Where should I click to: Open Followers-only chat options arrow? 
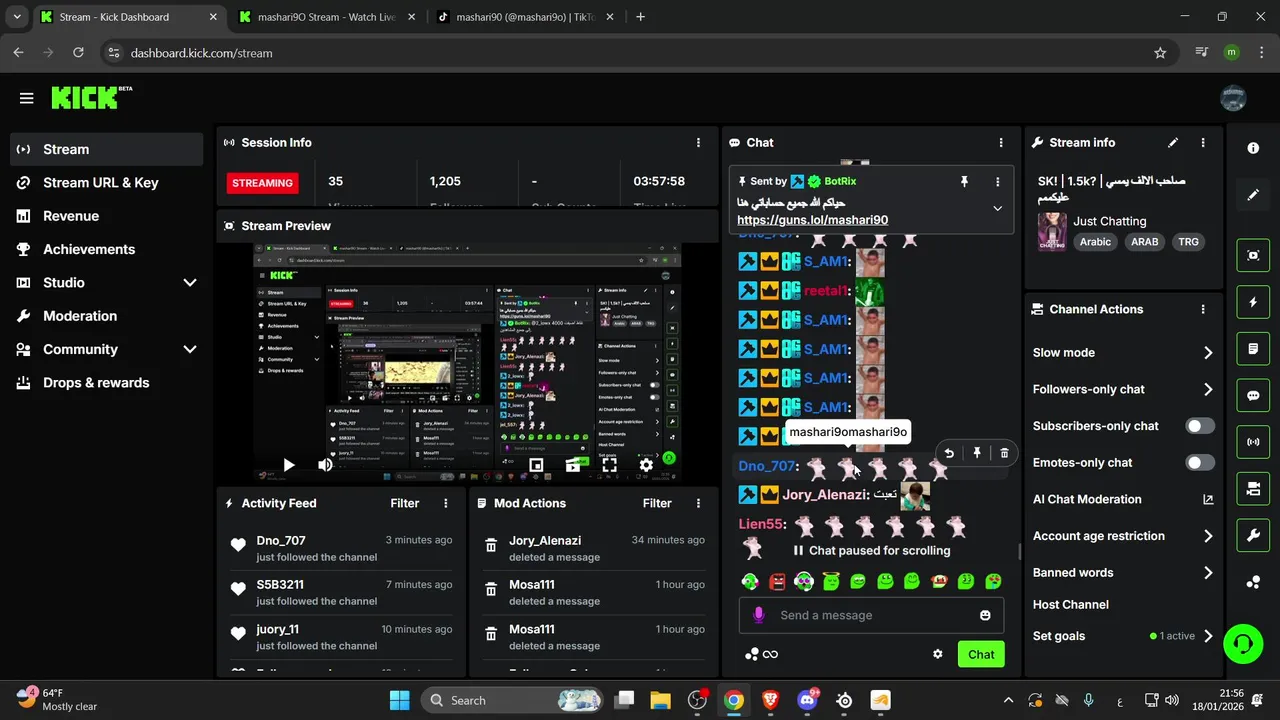[1208, 390]
